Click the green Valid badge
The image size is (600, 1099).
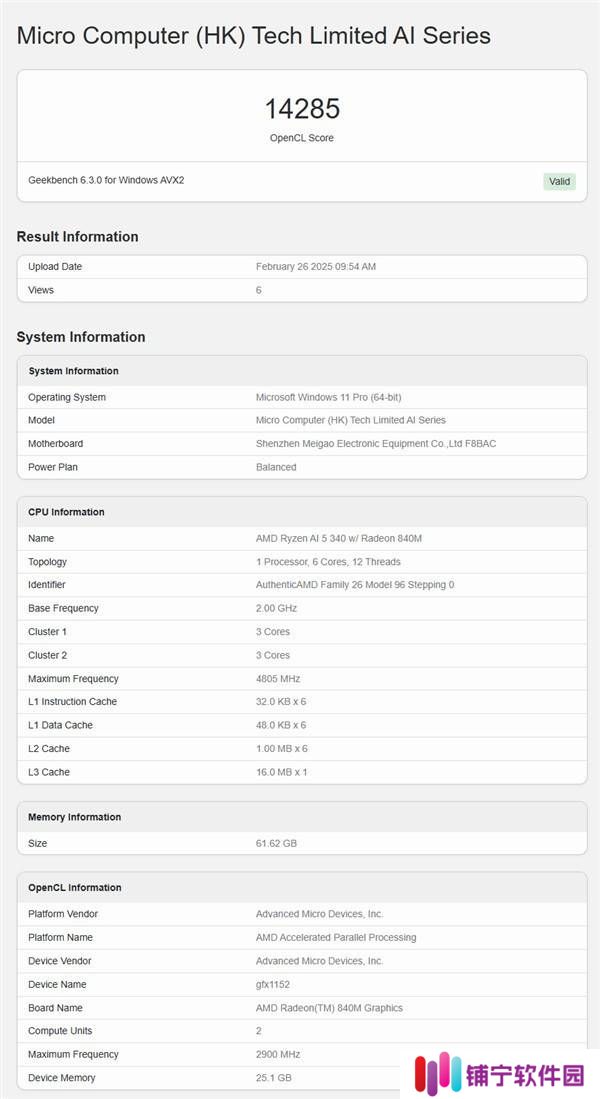click(559, 182)
